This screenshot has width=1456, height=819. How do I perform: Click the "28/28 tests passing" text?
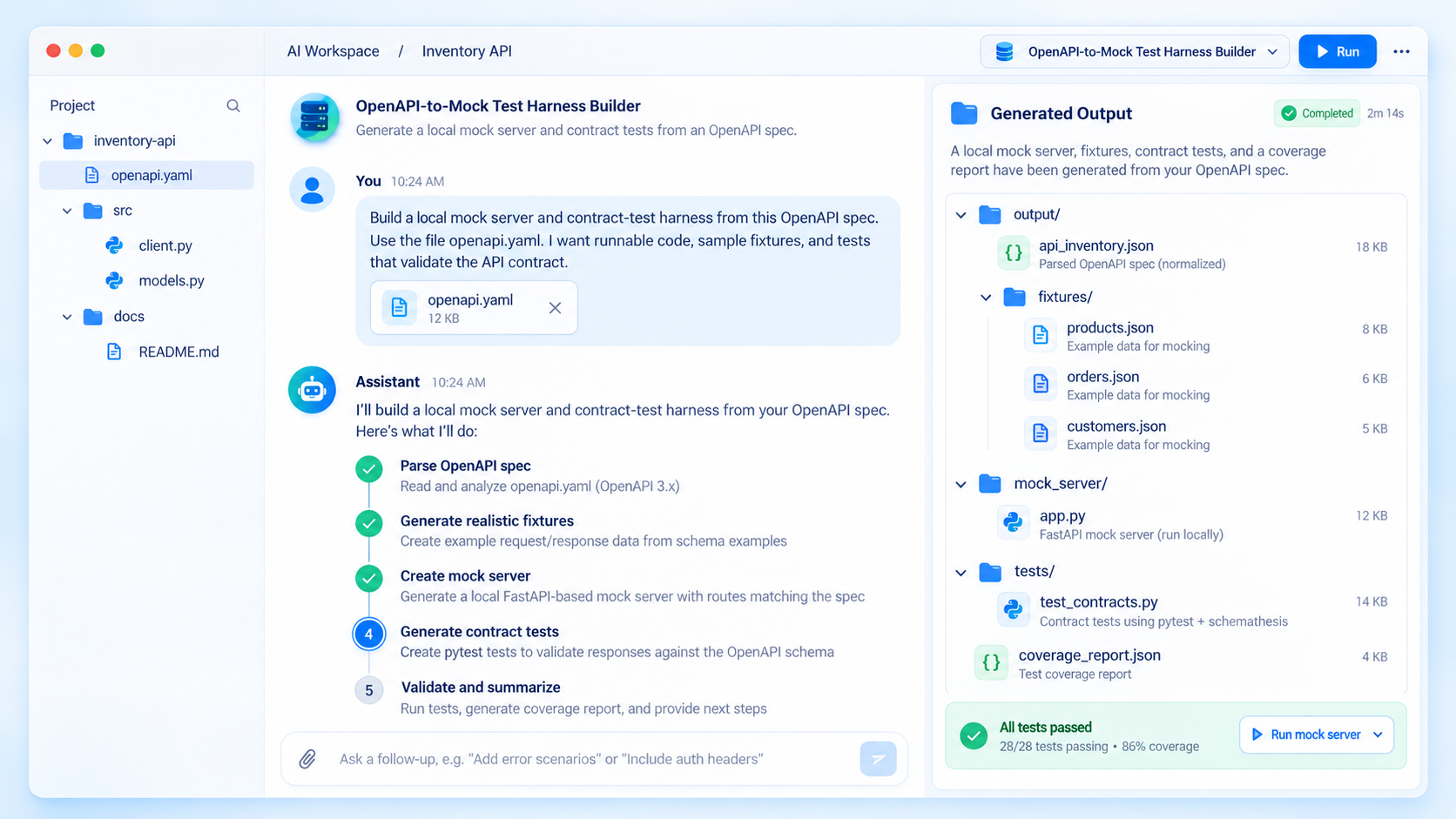pos(1054,747)
